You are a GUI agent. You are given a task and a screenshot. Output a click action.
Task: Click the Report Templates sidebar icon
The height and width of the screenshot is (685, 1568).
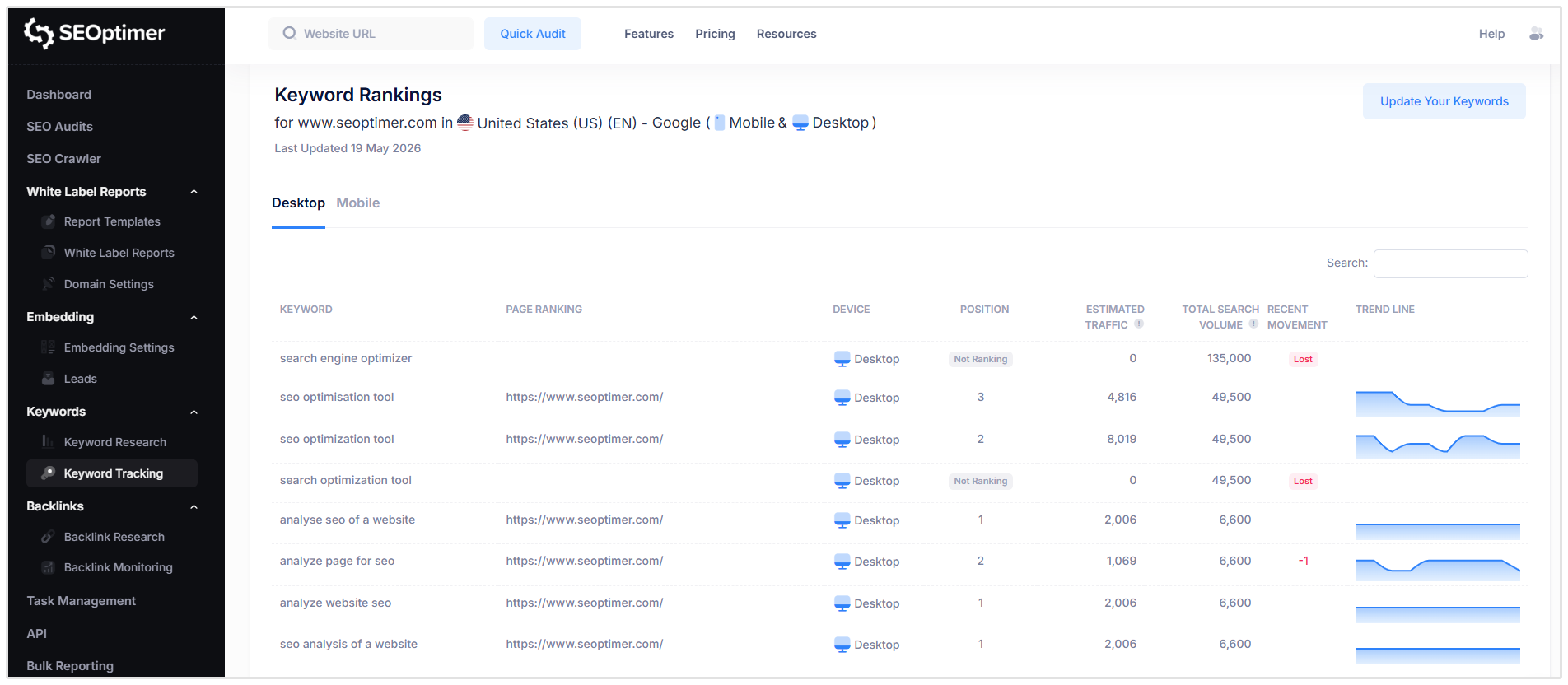[49, 221]
